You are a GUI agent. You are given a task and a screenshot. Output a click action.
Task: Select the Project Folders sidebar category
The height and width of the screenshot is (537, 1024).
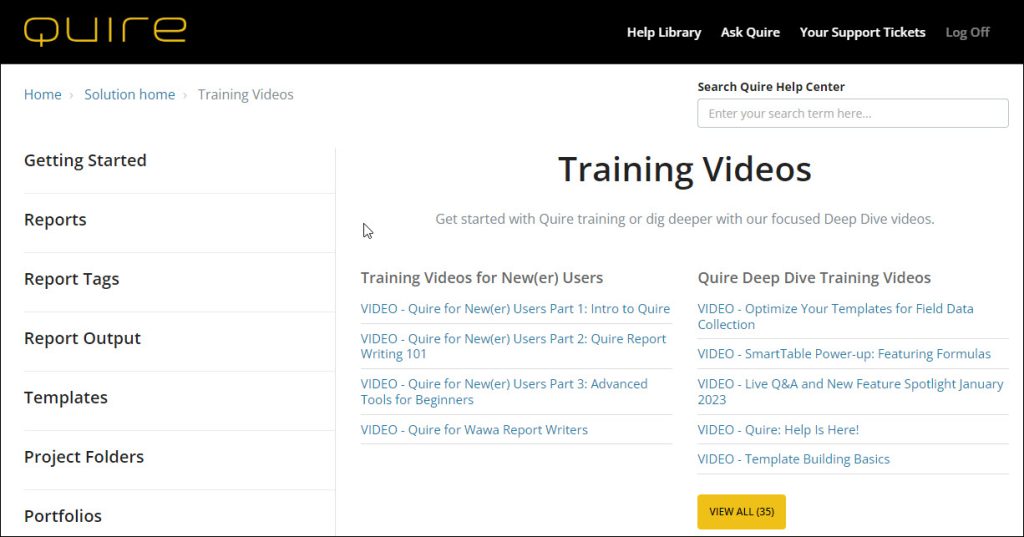[x=84, y=457]
